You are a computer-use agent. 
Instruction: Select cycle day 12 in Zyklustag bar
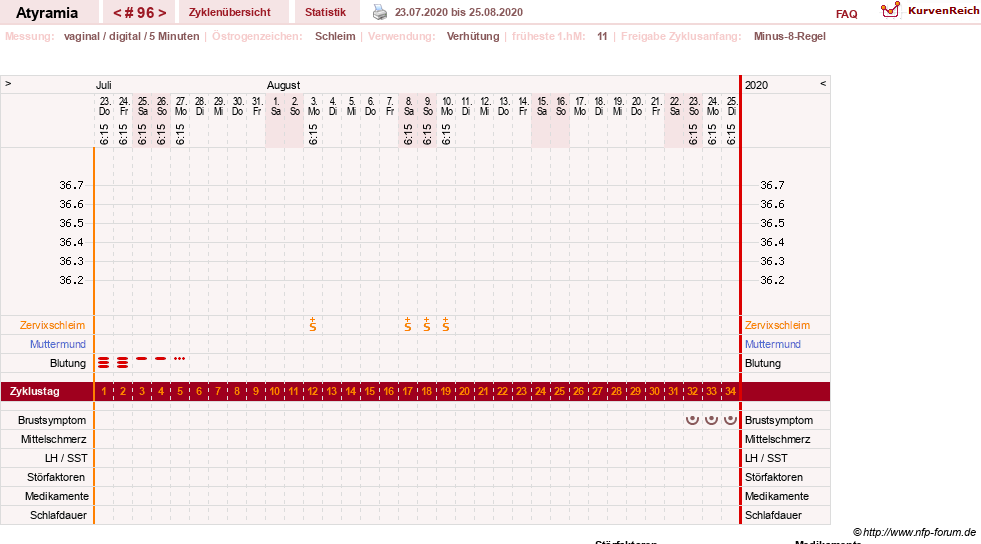313,391
